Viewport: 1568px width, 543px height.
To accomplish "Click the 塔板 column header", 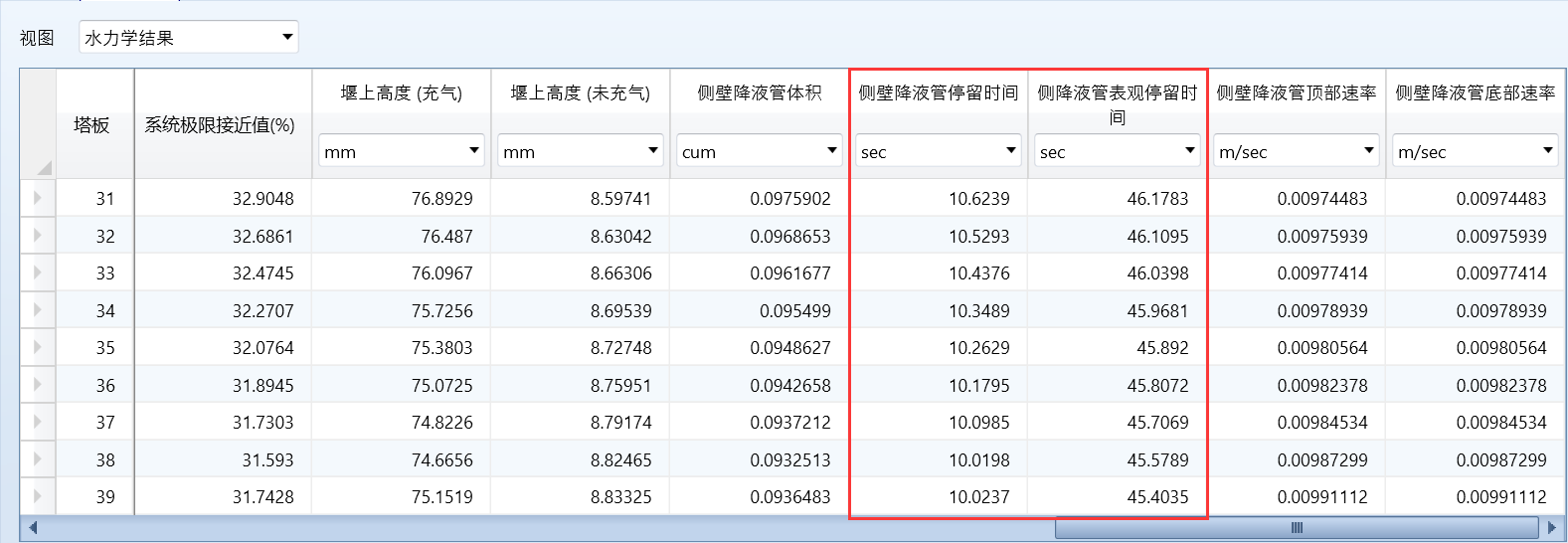I will (91, 124).
